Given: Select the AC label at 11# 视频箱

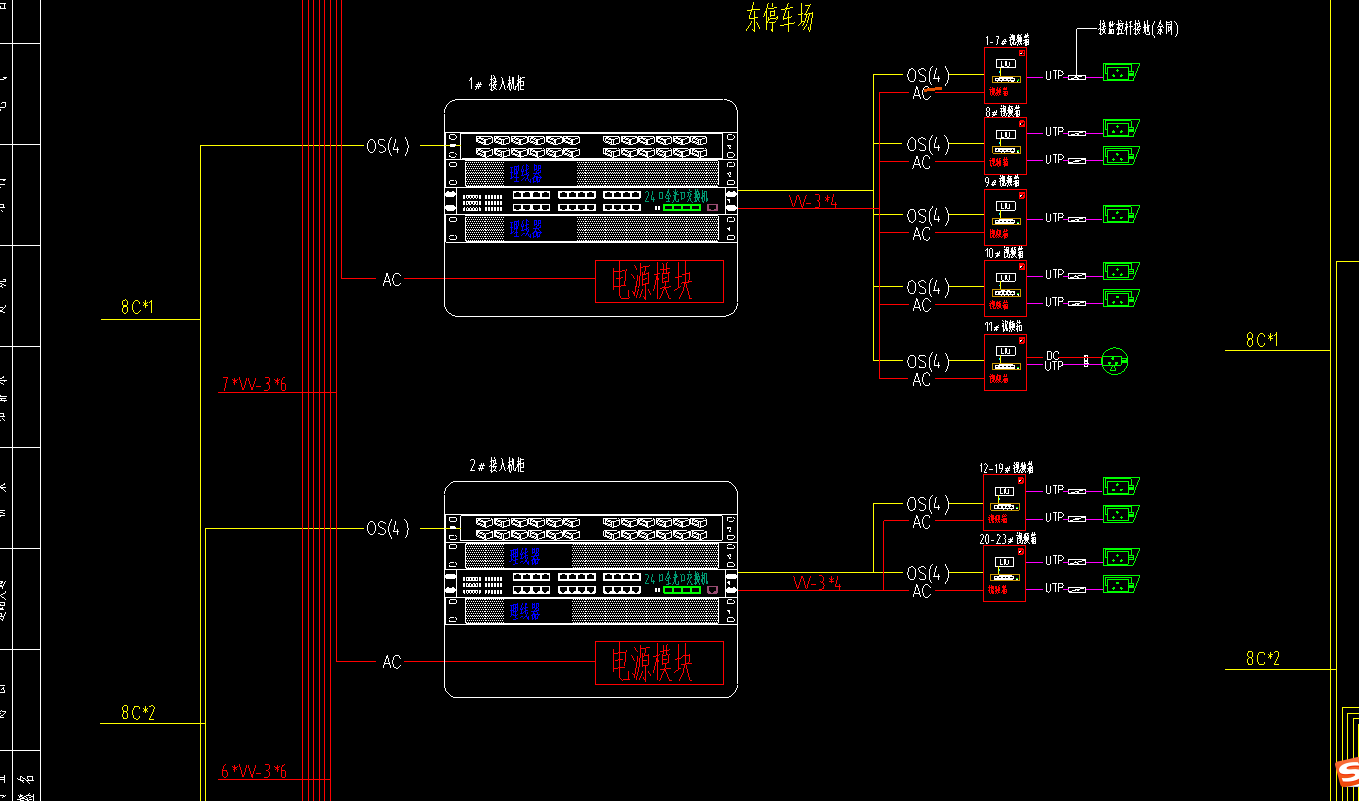Looking at the screenshot, I should click(x=921, y=379).
